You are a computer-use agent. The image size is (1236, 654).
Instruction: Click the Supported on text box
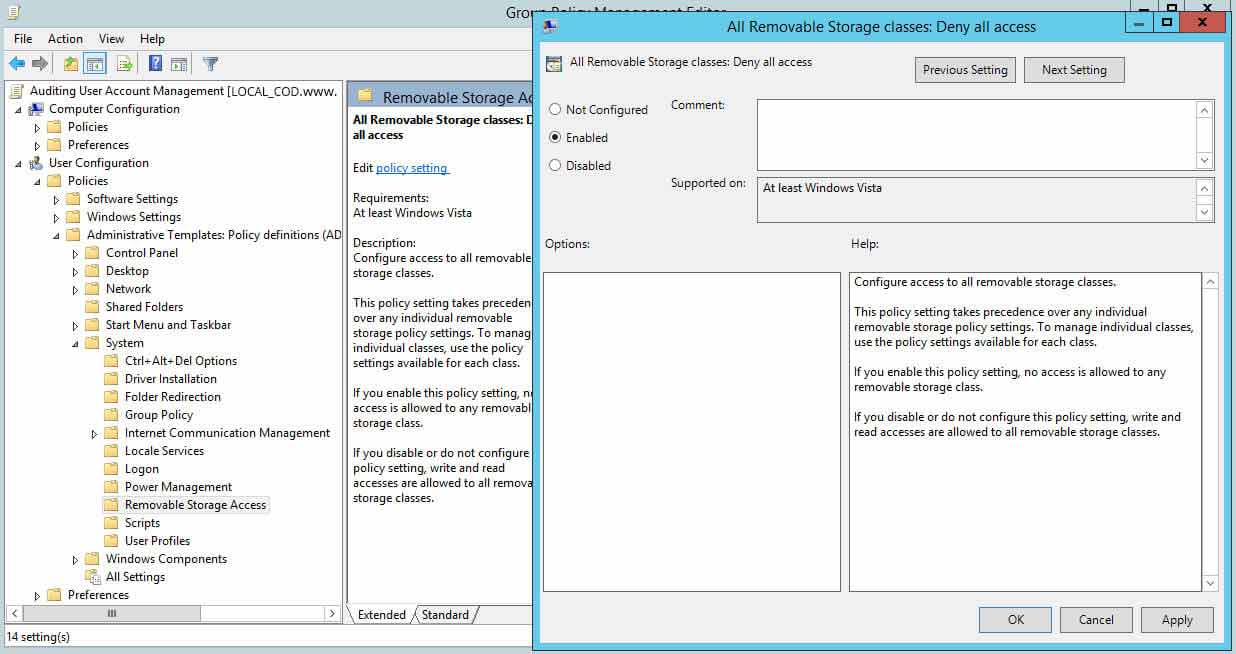pos(976,200)
